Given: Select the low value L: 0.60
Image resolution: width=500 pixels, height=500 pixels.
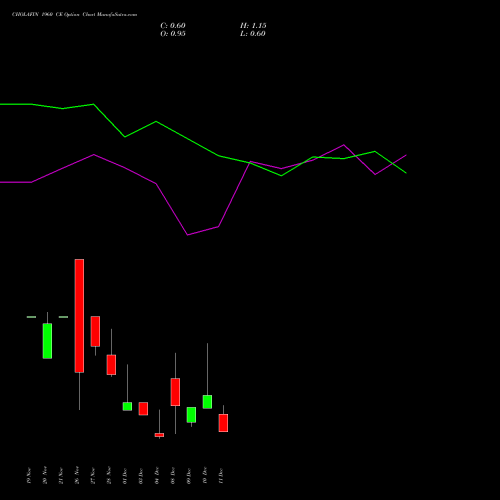Looking at the screenshot, I should (253, 34).
